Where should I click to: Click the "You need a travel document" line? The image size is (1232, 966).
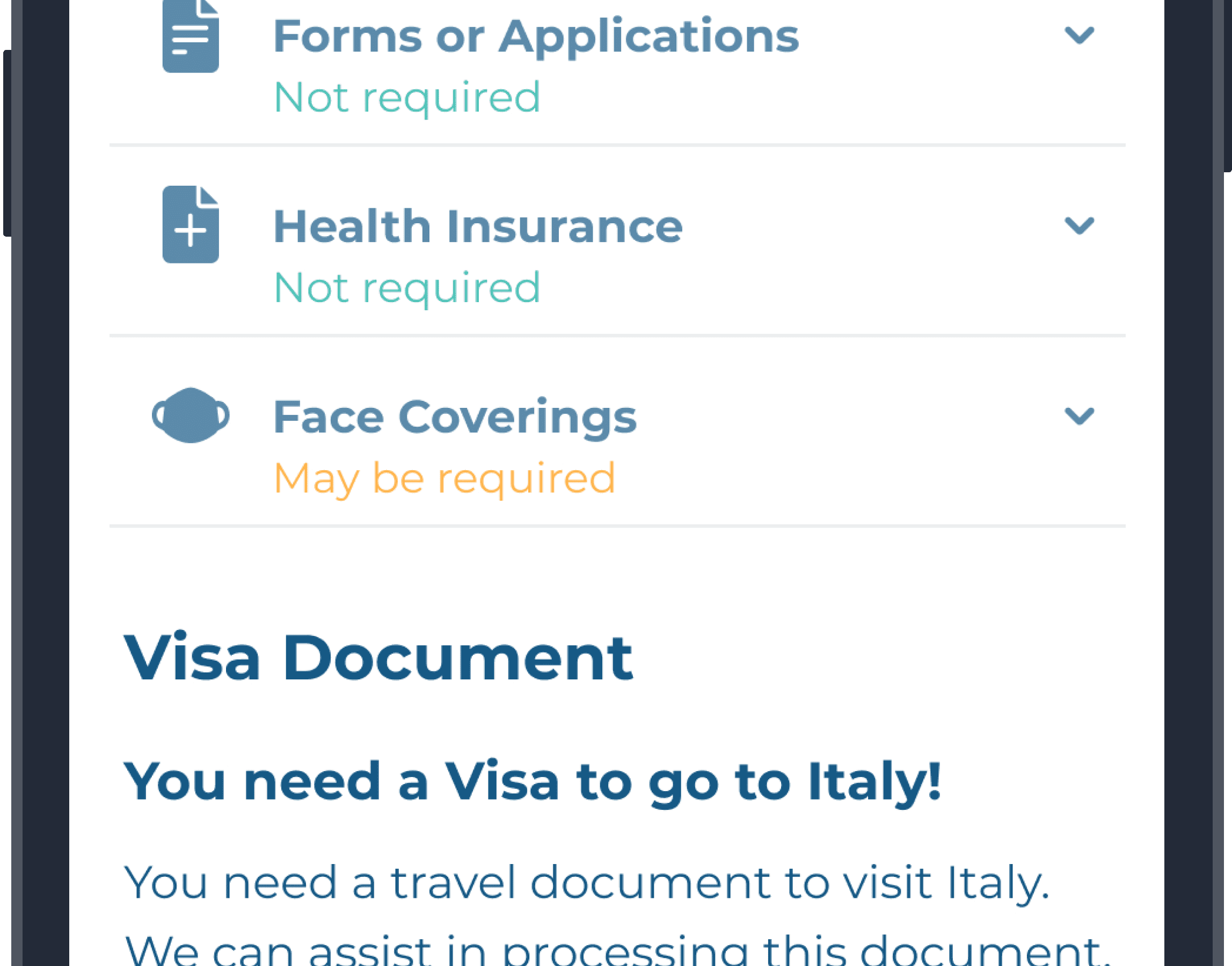click(587, 882)
